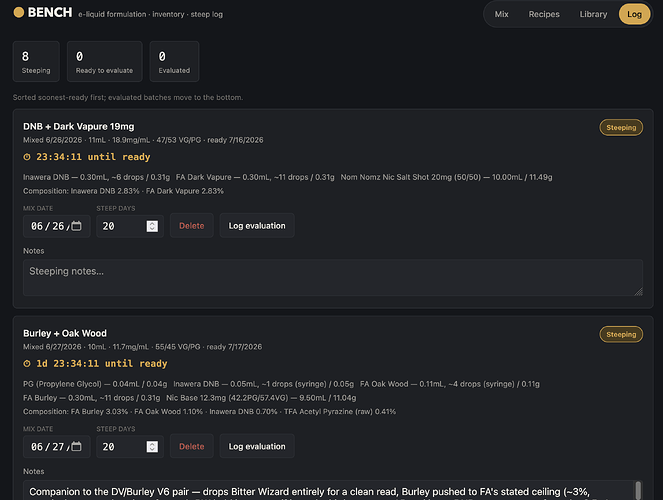Switch to the Mix tab
The image size is (663, 500).
coord(501,14)
